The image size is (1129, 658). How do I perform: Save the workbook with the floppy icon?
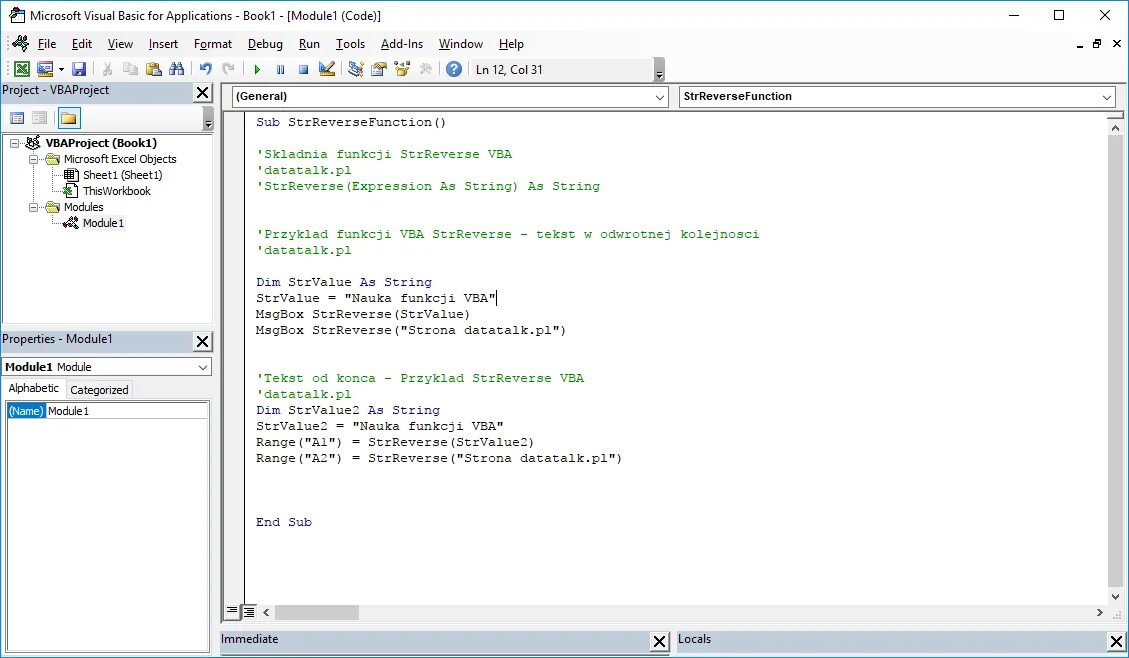[79, 69]
